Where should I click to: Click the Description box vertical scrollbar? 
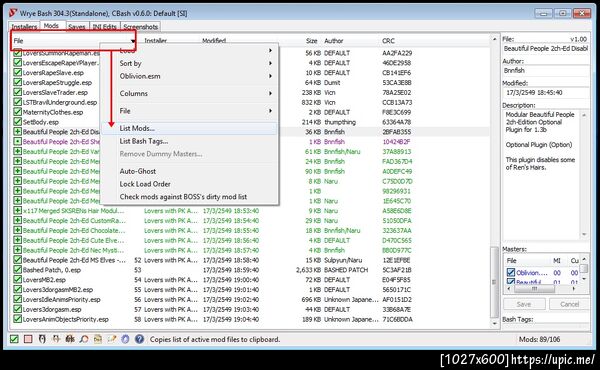click(584, 174)
